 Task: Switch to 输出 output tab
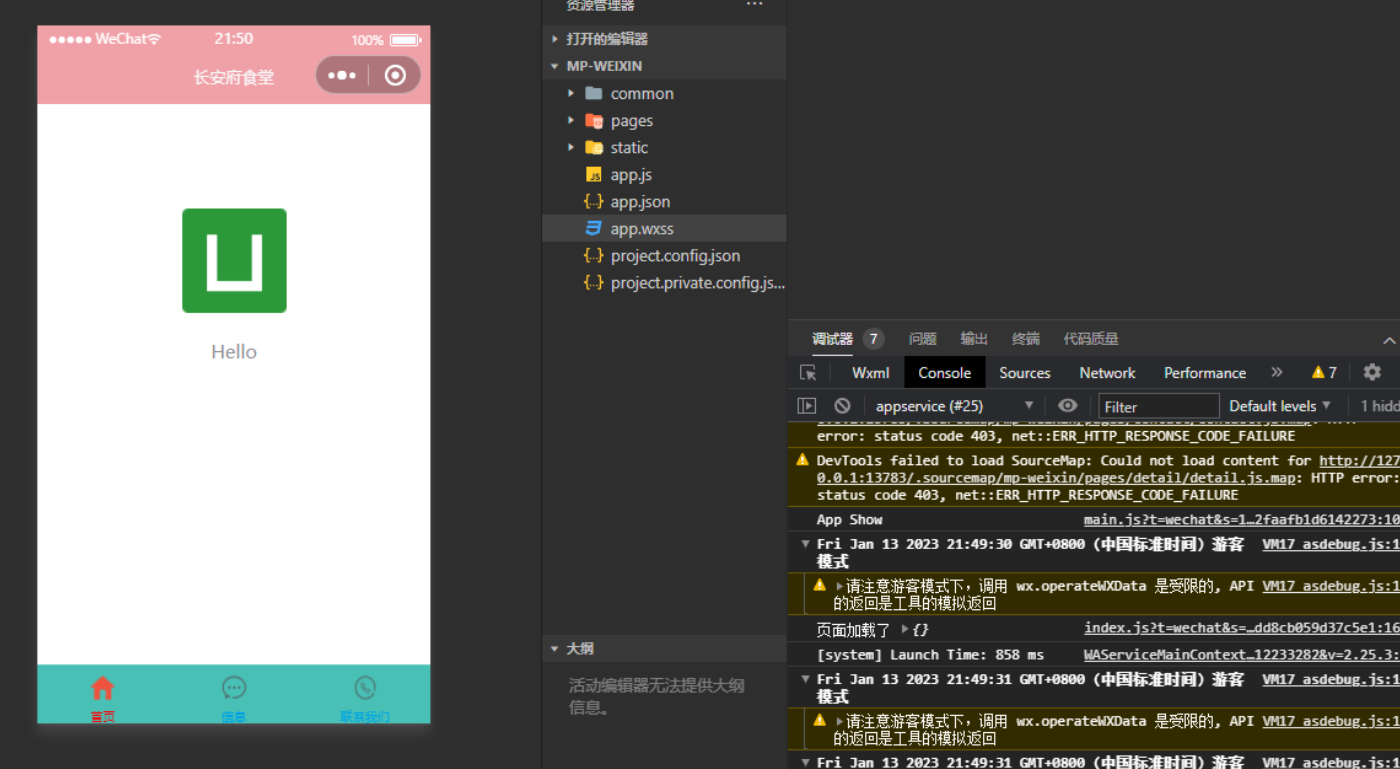point(974,339)
